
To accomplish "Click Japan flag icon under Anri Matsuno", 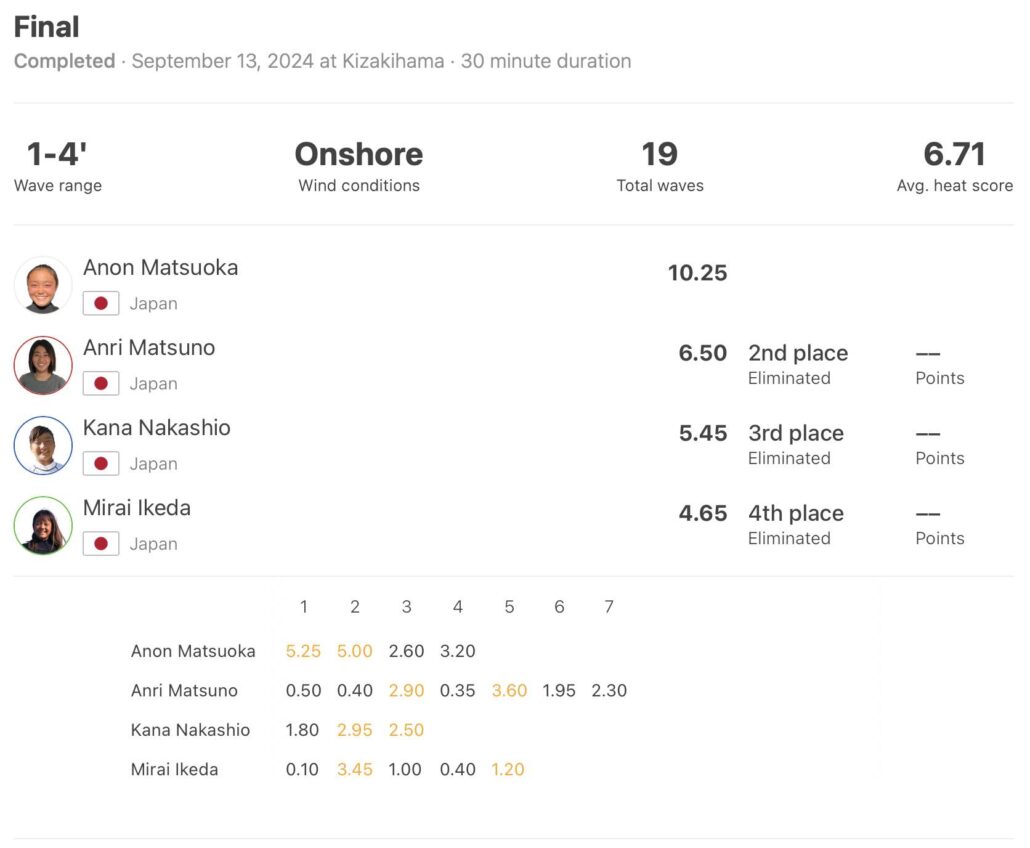I will (x=101, y=384).
